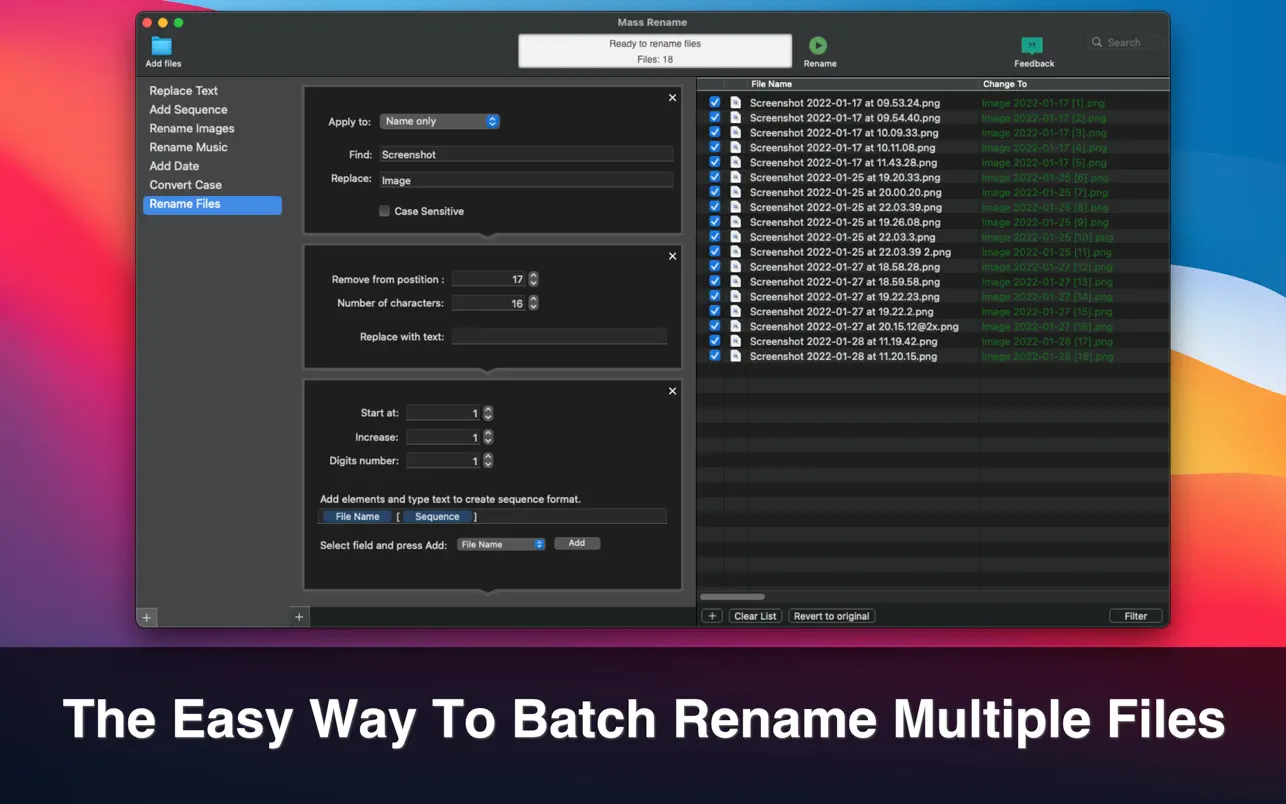Viewport: 1286px width, 804px height.
Task: Uncheck Screenshot 2022-01-25 at 19.26.08.png
Action: [714, 222]
